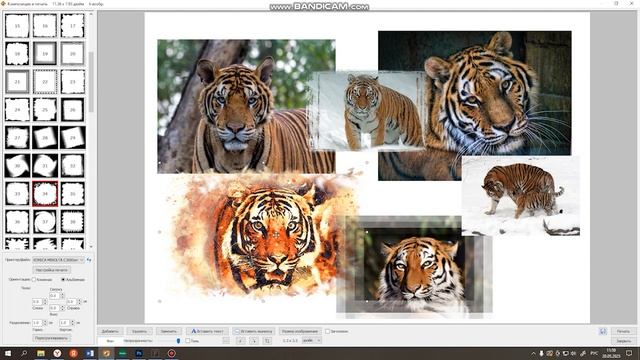Viewport: 640px width, 360px height.
Task: Click the top margin input field
Action: coord(54,296)
